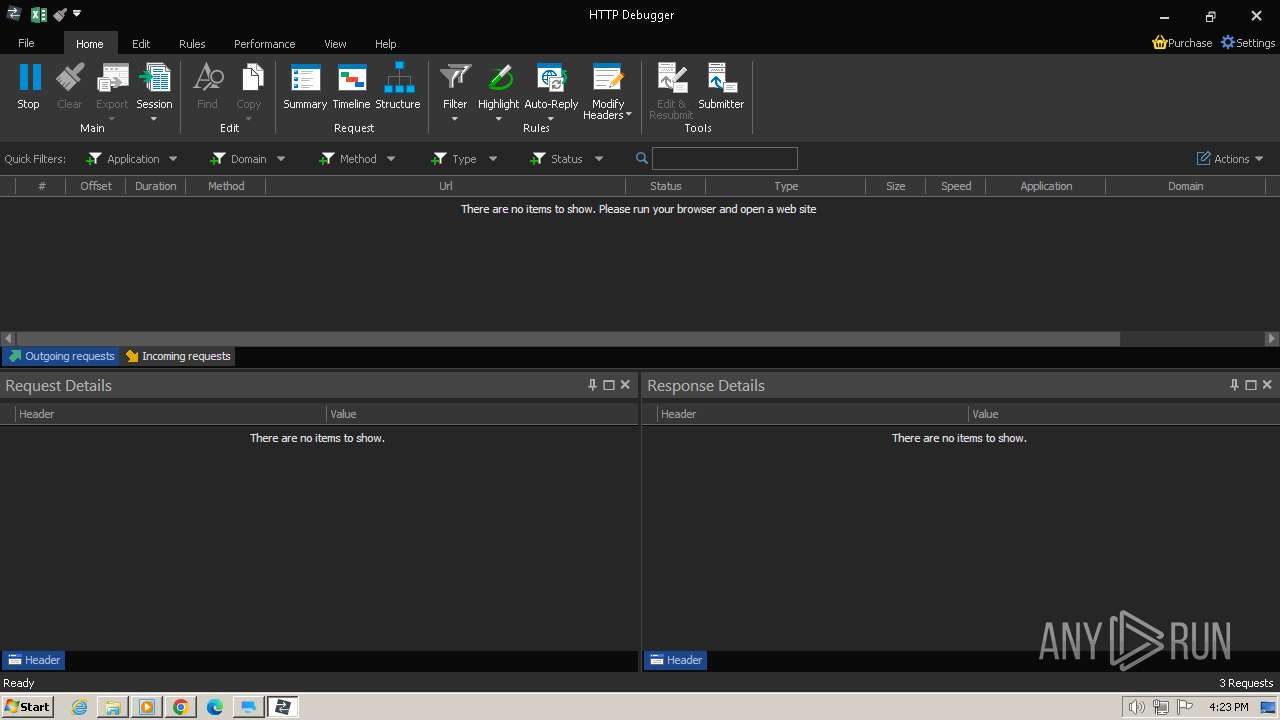The width and height of the screenshot is (1280, 720).
Task: Switch to the Home ribbon tab
Action: click(90, 43)
